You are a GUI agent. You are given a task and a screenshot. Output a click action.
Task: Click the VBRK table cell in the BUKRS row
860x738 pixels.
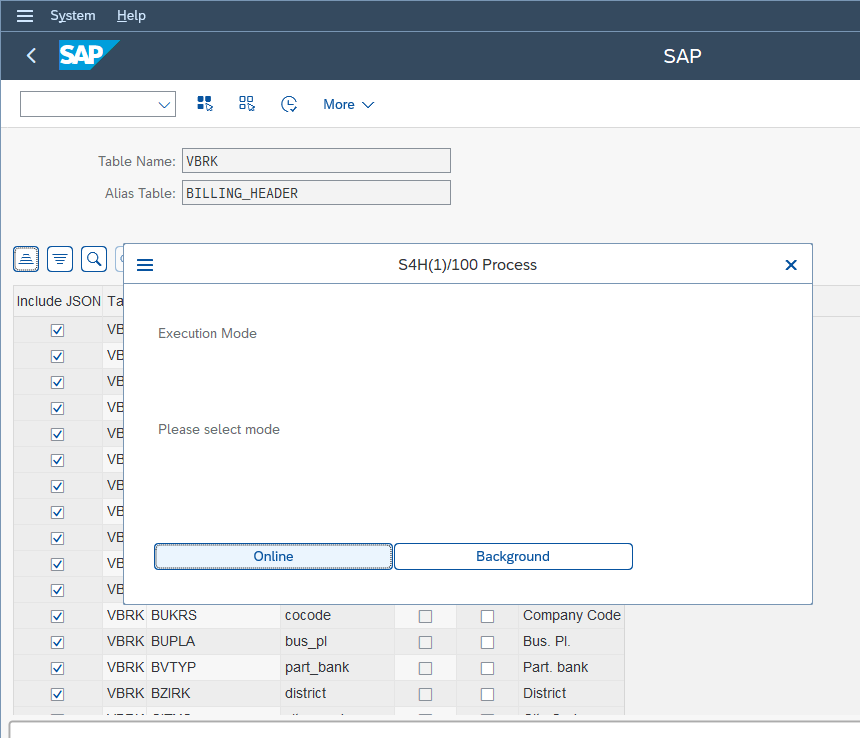(x=125, y=616)
